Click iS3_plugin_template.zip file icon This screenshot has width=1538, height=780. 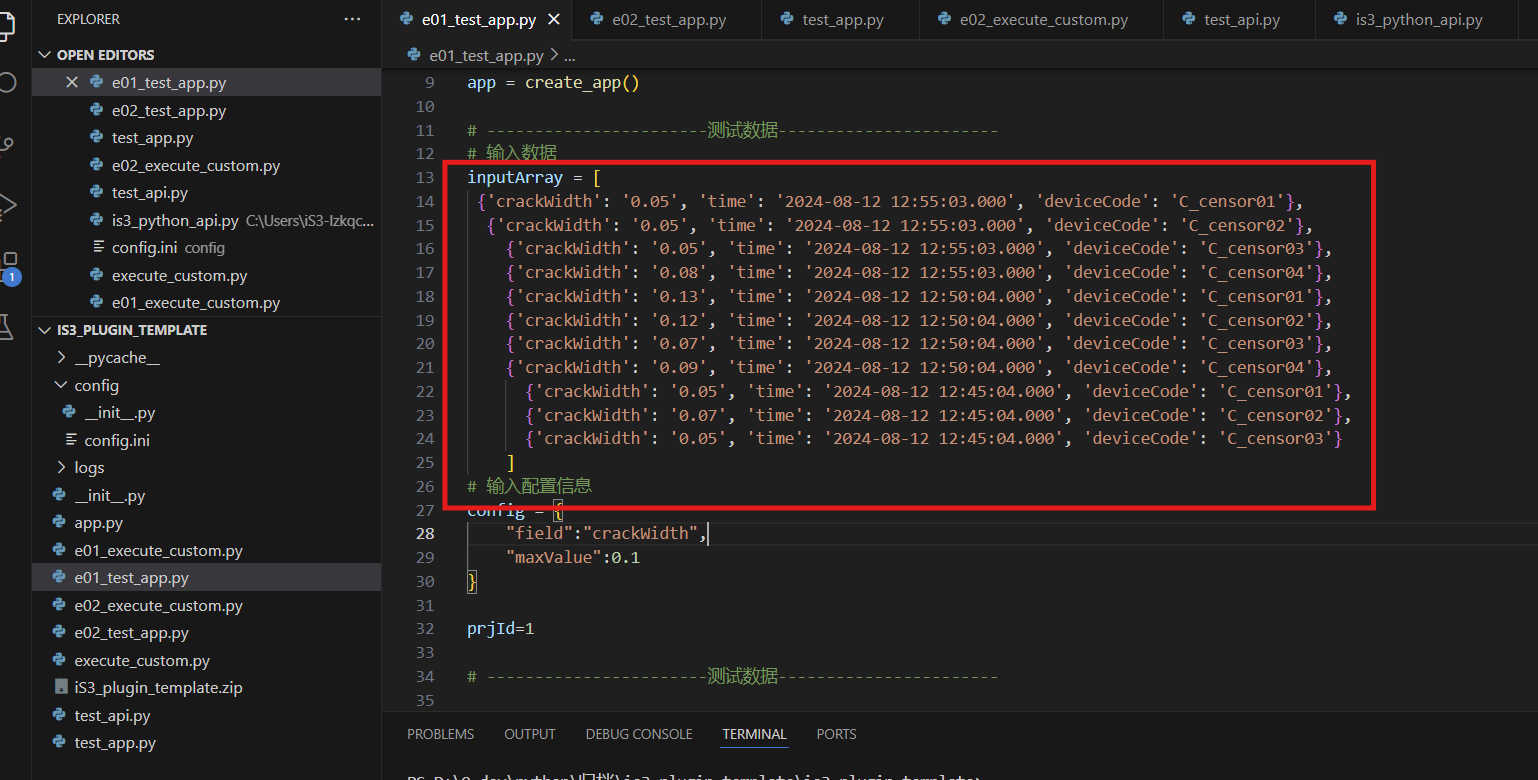(60, 688)
